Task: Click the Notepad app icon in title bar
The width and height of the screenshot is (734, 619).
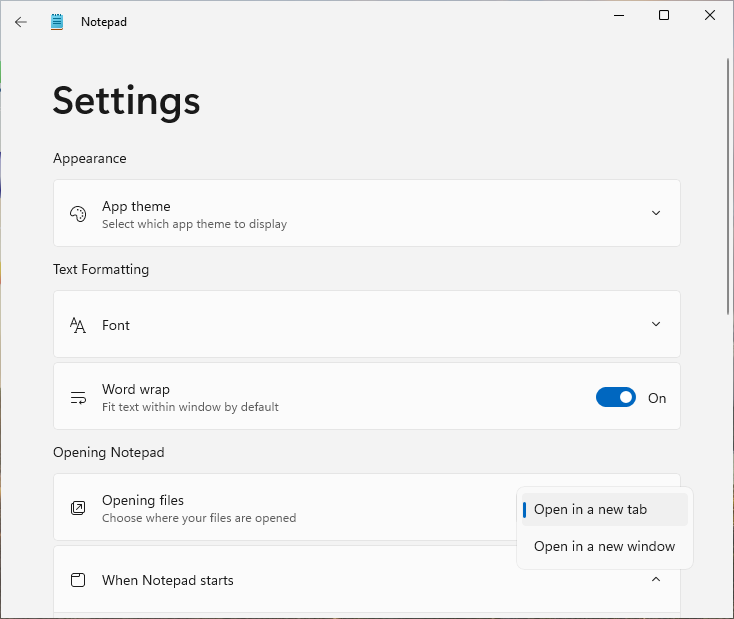Action: click(57, 22)
